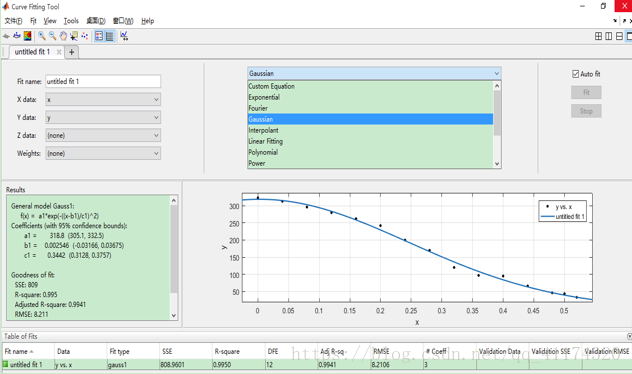
Task: Click the axes limits tool icon
Action: [124, 36]
